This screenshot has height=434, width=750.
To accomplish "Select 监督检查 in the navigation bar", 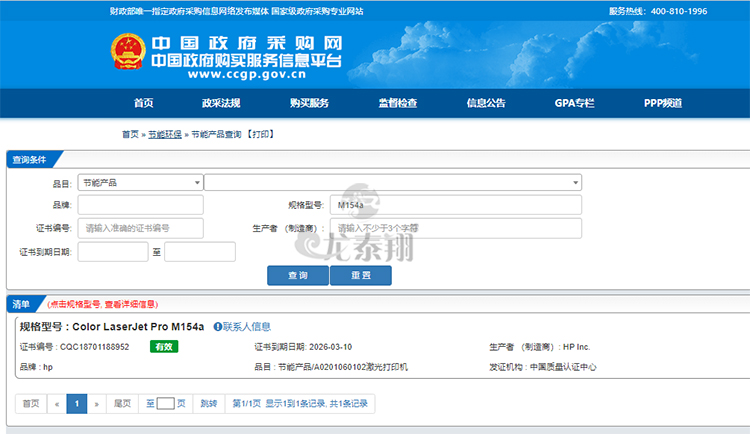I will point(397,103).
